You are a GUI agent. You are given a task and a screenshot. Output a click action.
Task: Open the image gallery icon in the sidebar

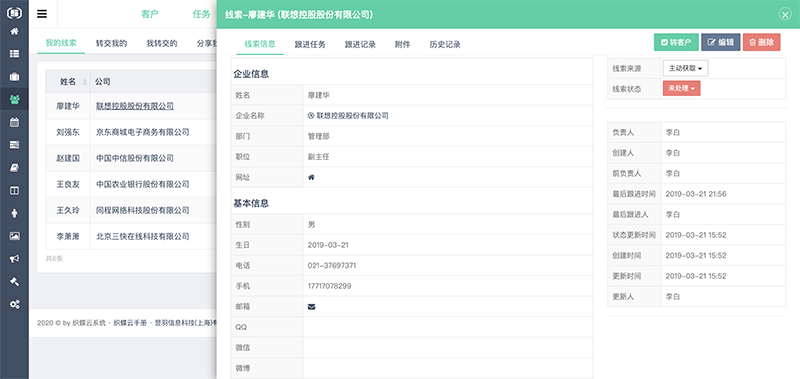click(14, 236)
